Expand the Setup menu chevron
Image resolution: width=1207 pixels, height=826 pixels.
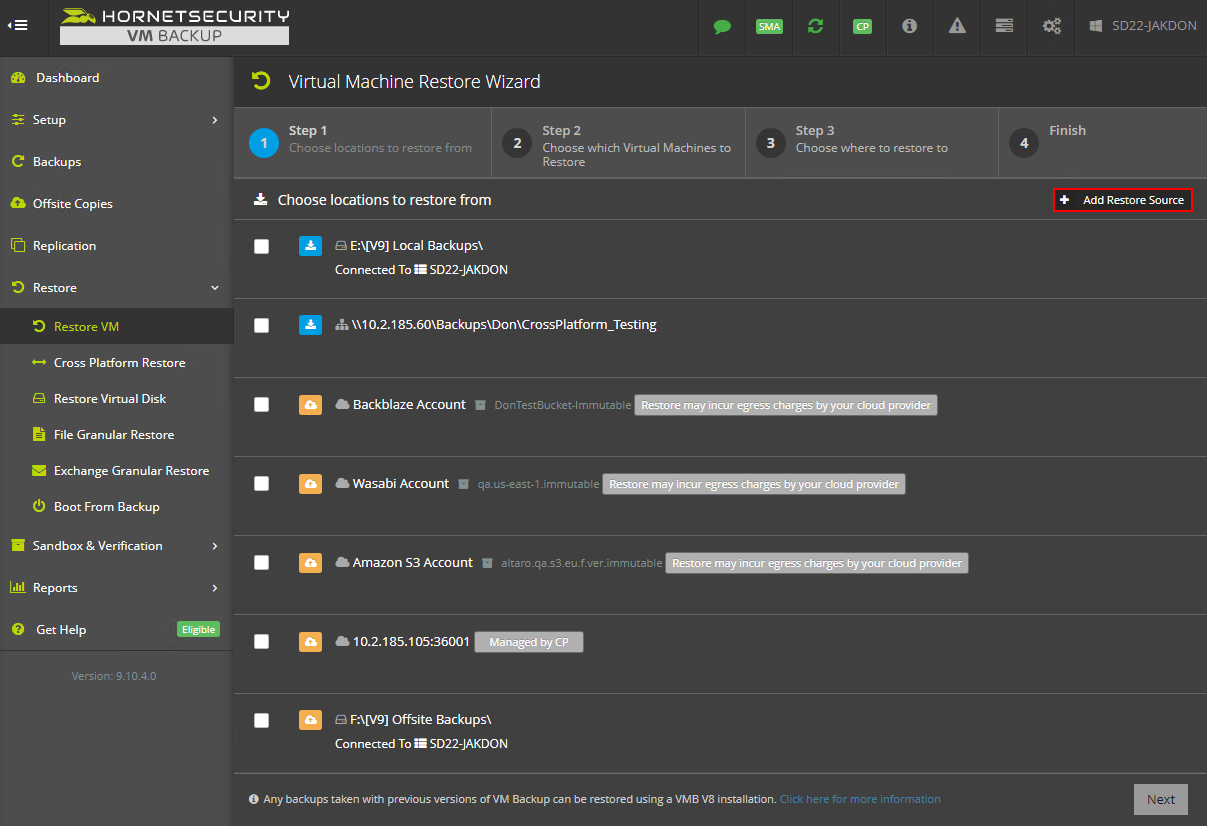(x=215, y=120)
